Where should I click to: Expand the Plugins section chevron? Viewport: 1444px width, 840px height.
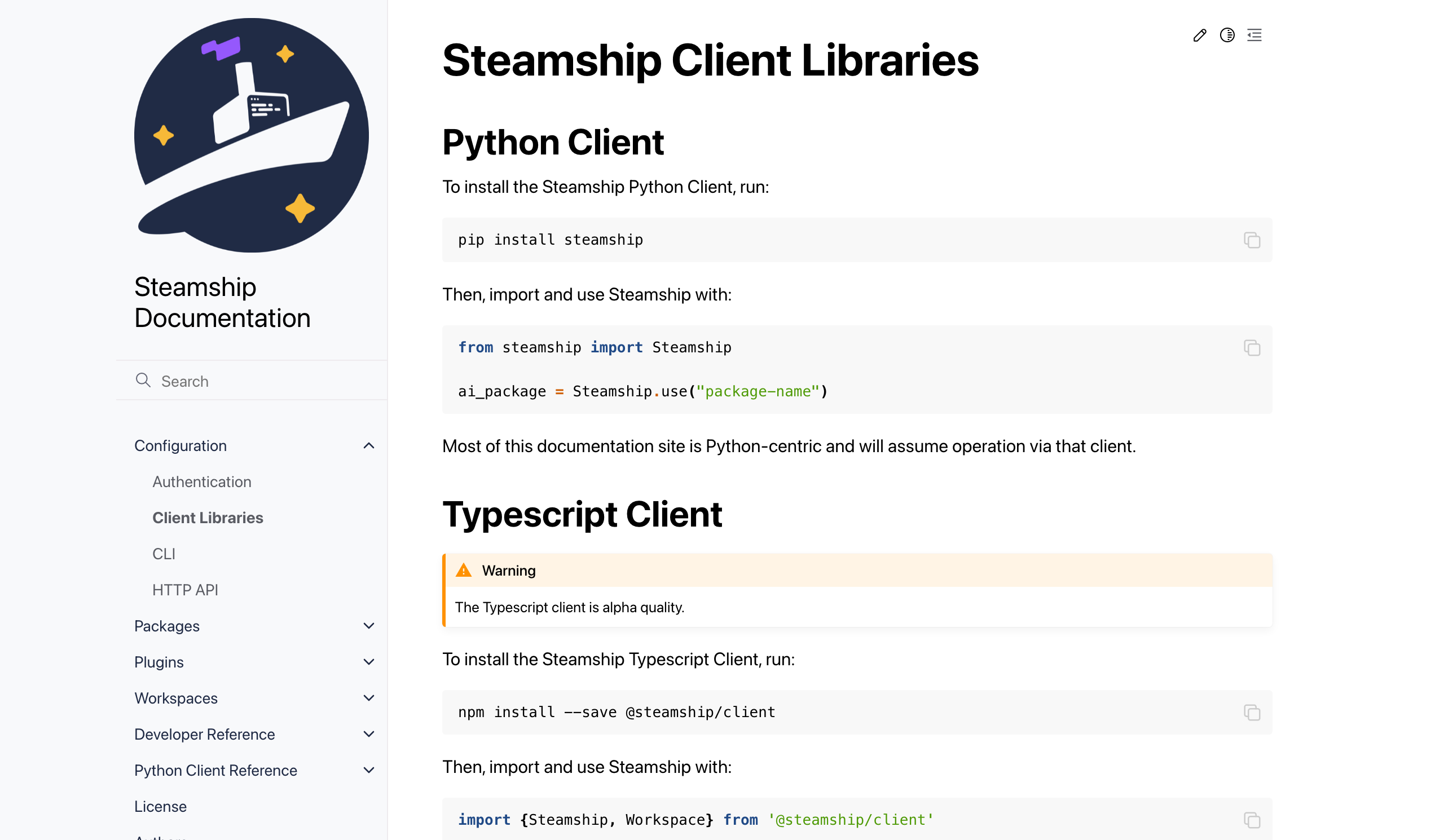click(x=369, y=662)
